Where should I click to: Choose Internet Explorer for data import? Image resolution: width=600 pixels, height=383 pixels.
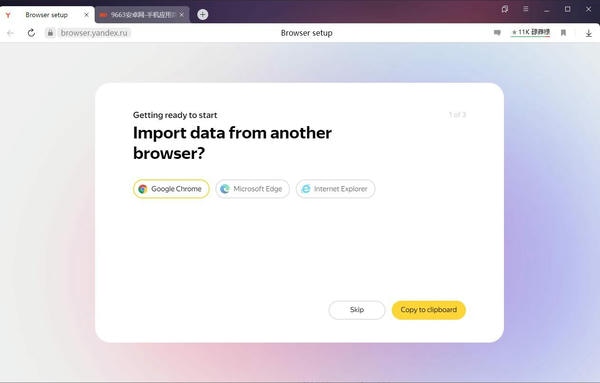pyautogui.click(x=336, y=189)
